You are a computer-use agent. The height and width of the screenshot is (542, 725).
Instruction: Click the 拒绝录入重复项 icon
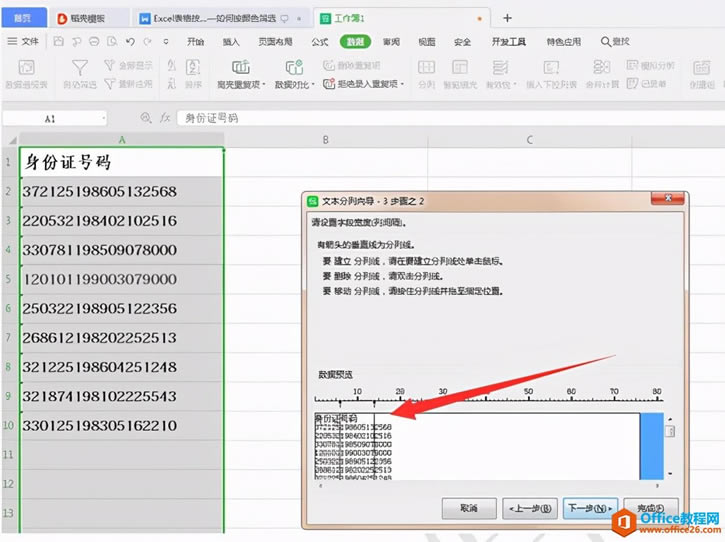click(x=328, y=84)
